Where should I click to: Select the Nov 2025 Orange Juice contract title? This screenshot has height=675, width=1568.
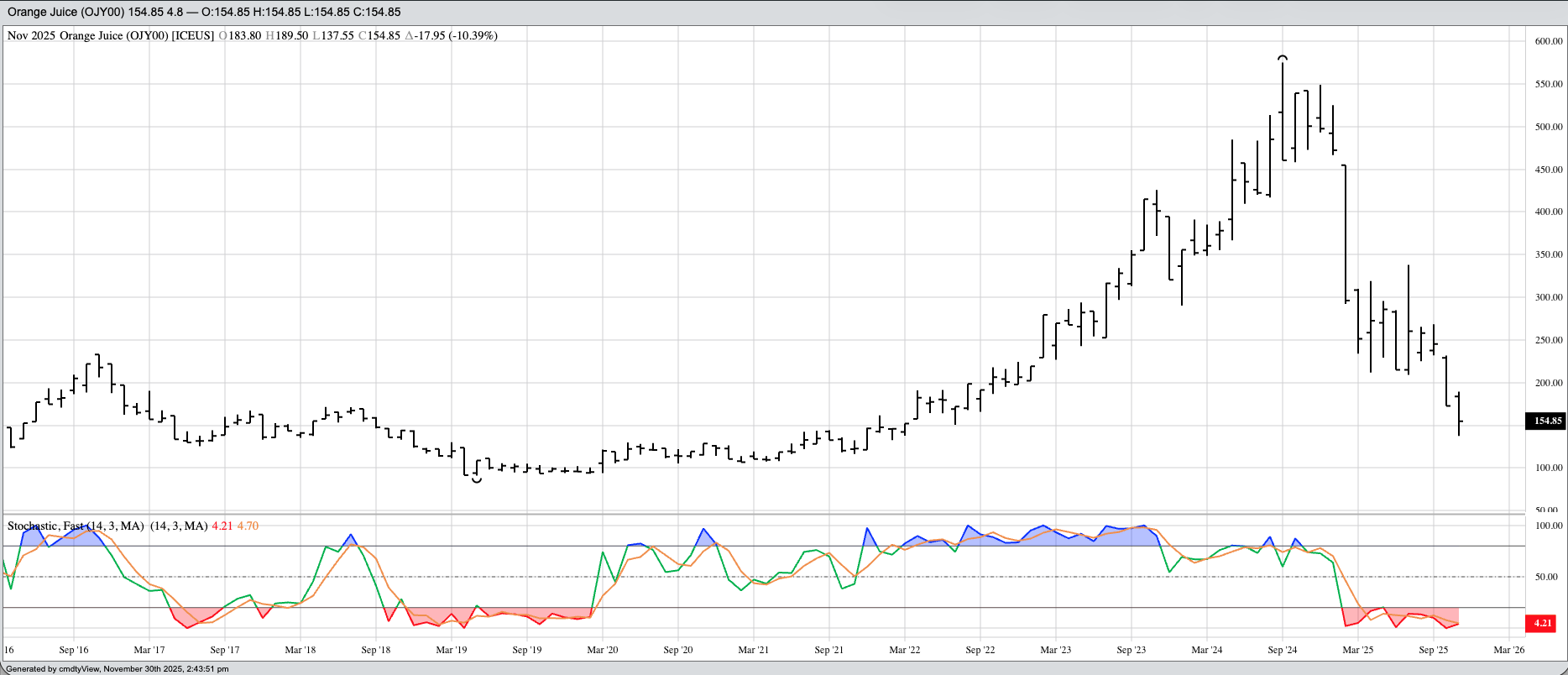(x=111, y=36)
